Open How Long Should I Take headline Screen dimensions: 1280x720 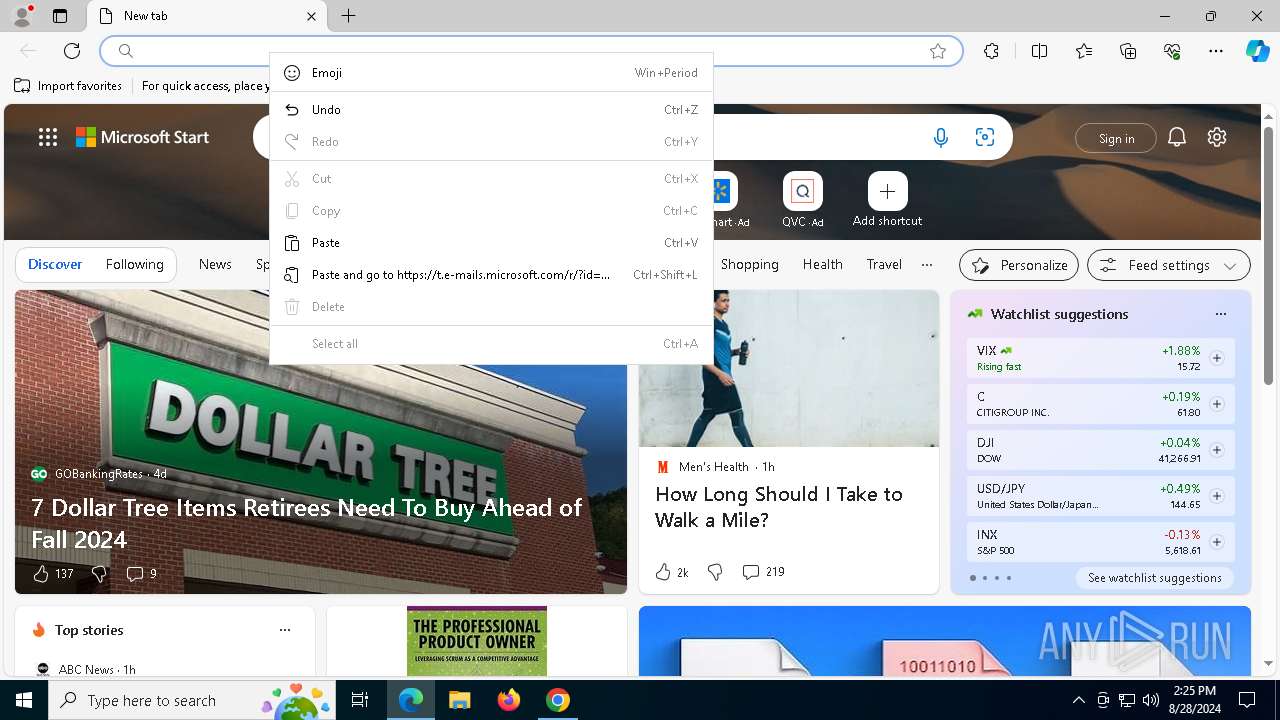point(779,507)
